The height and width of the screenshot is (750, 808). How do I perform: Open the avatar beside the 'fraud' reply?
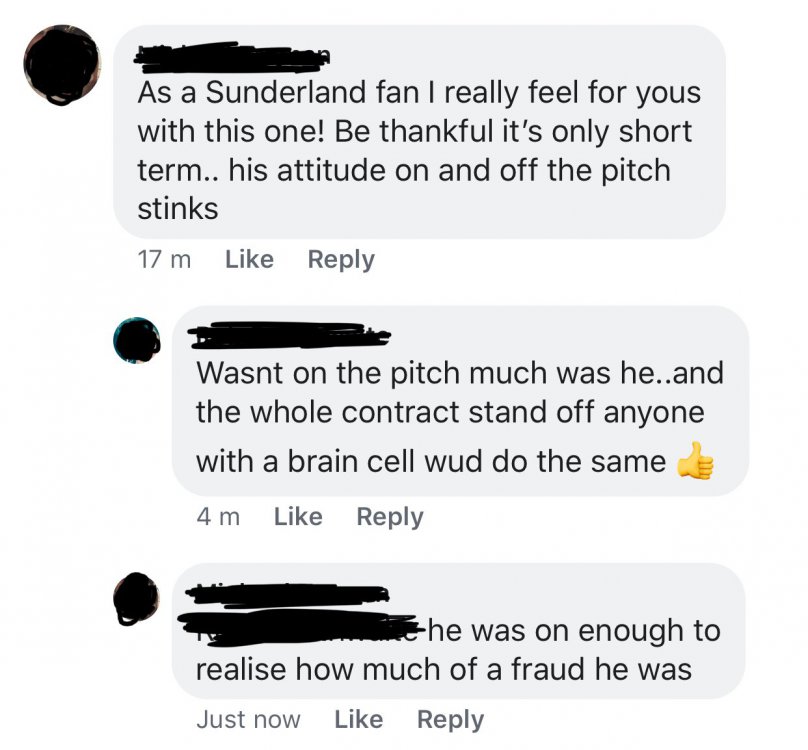point(136,598)
